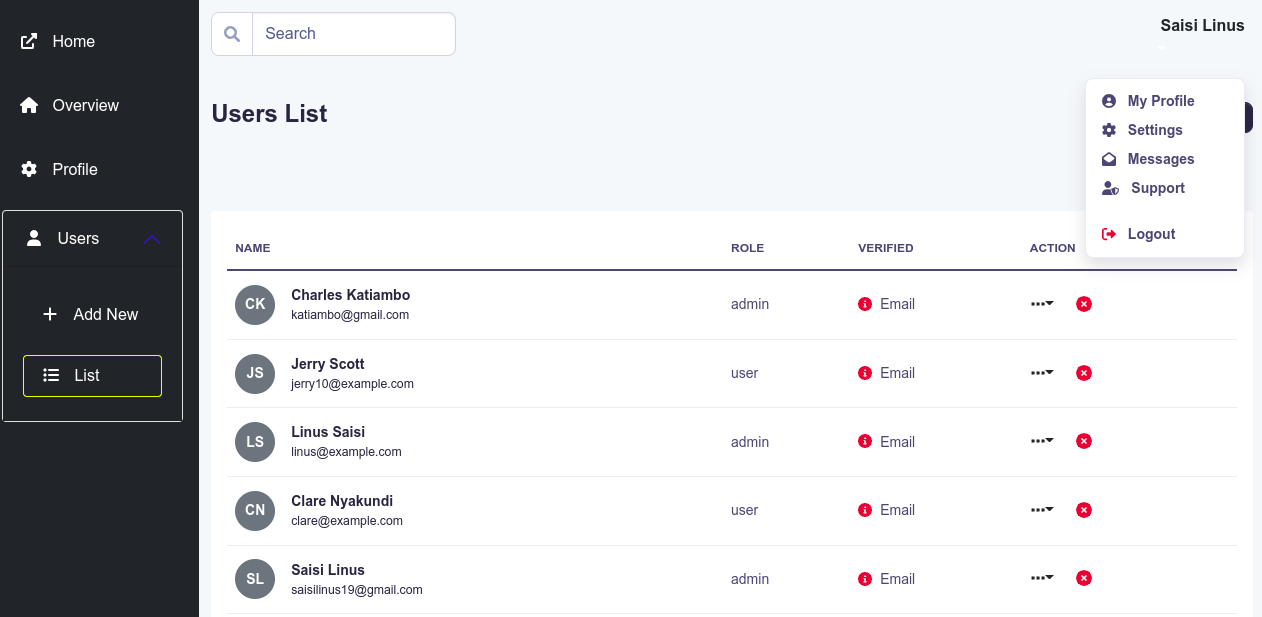
Task: Choose Support from the profile menu
Action: pos(1157,188)
